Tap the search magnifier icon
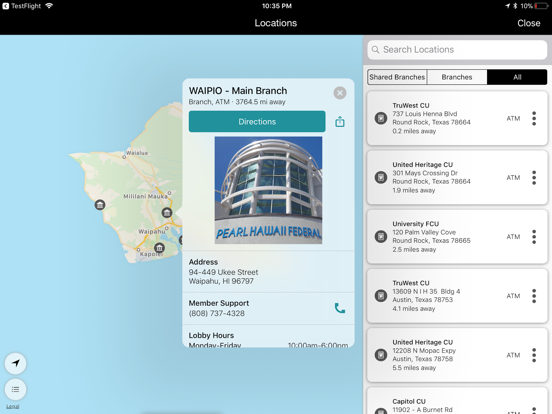This screenshot has width=552, height=414. point(376,50)
